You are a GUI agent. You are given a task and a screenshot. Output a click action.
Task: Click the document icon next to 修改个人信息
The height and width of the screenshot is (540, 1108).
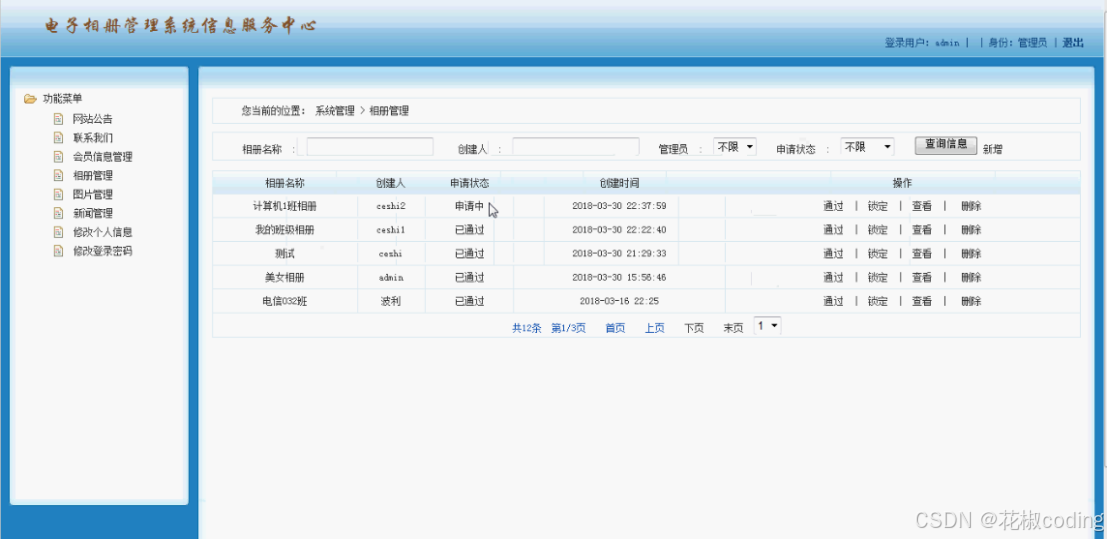(x=59, y=232)
